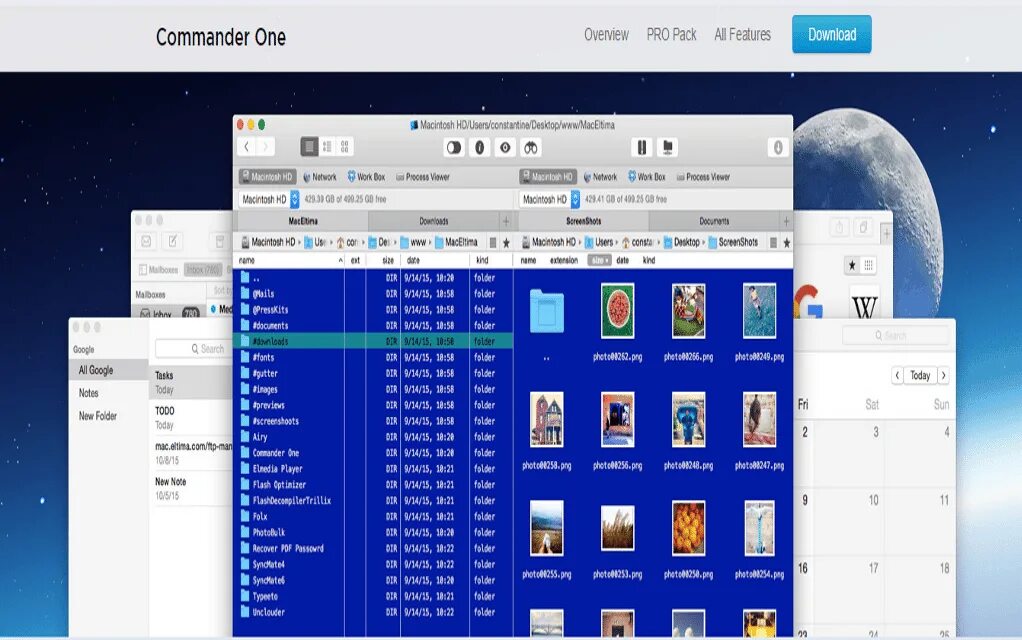
Task: Add a new tab in right pane
Action: (786, 221)
